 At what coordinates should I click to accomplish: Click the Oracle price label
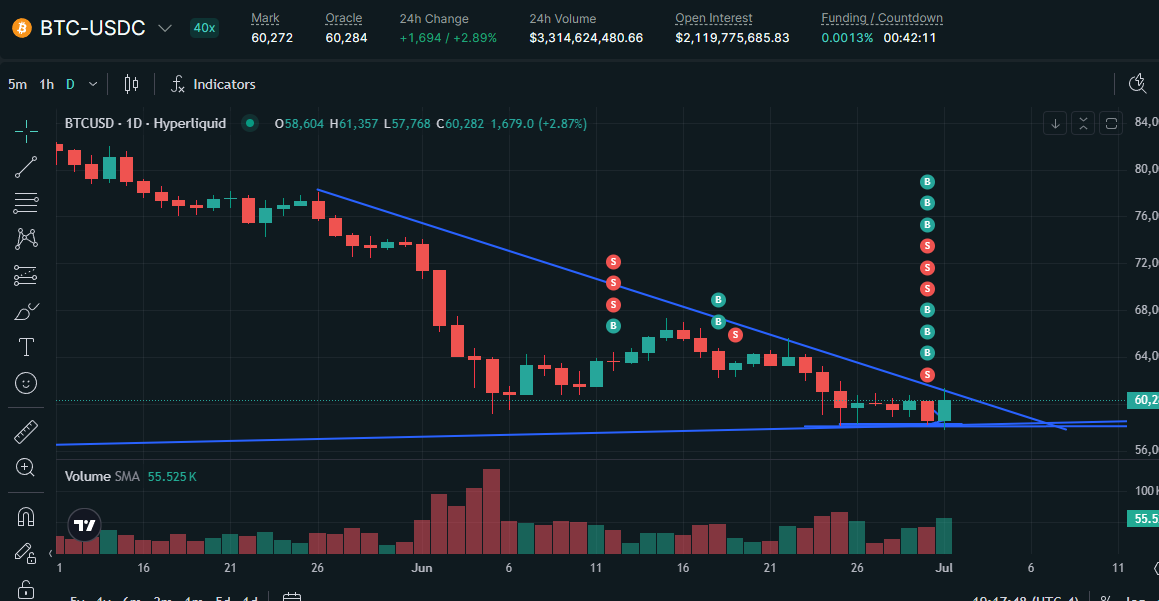pos(344,18)
